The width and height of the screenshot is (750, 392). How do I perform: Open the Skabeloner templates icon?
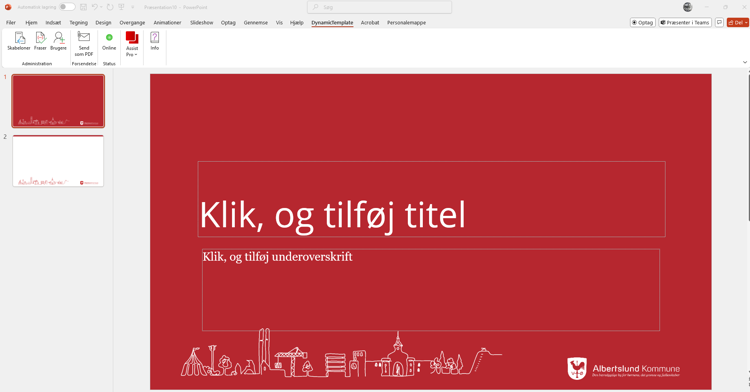click(x=19, y=41)
